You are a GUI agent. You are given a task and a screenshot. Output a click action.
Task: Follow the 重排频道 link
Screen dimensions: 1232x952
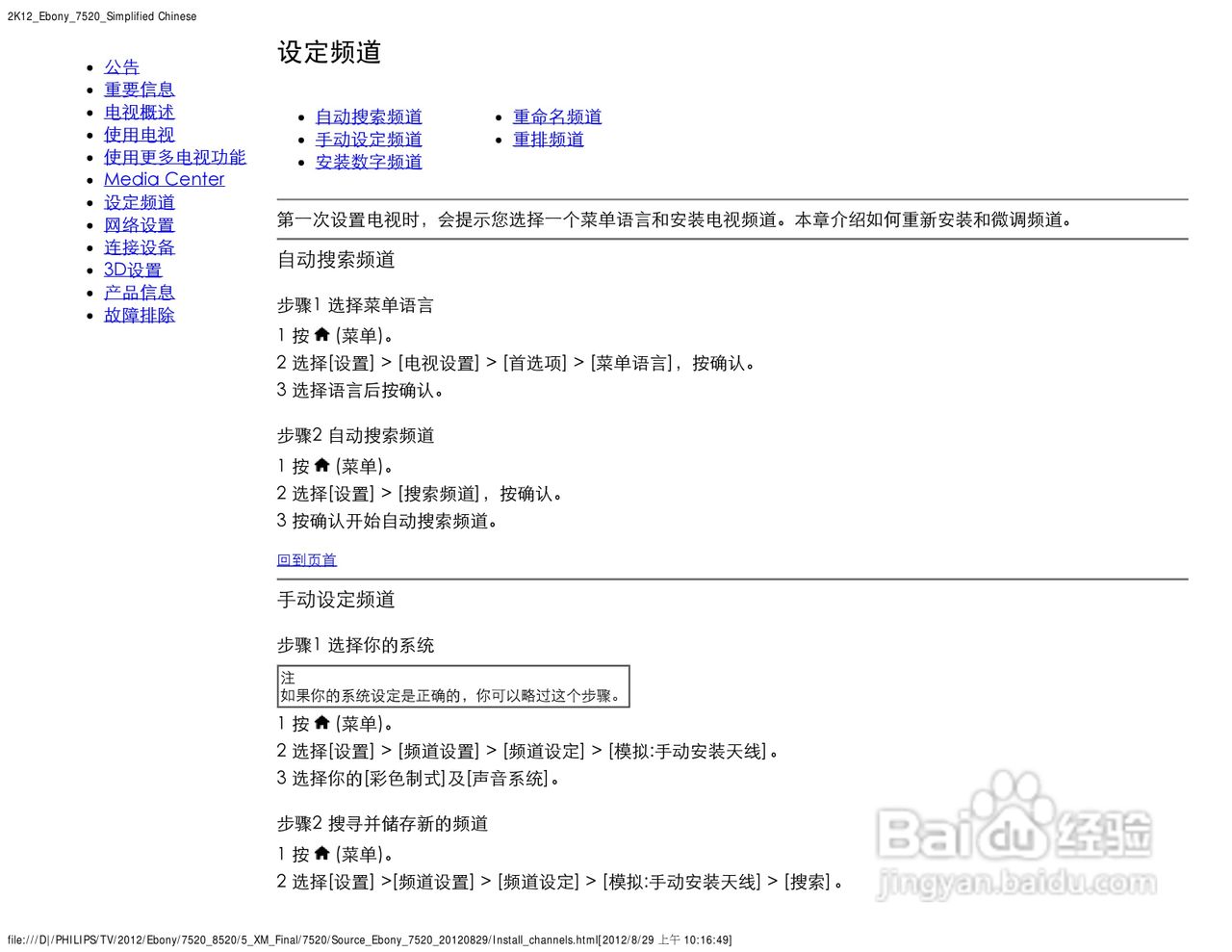tap(549, 140)
